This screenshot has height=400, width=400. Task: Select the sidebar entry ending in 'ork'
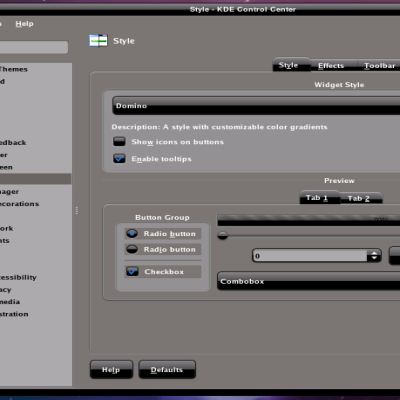(6, 228)
